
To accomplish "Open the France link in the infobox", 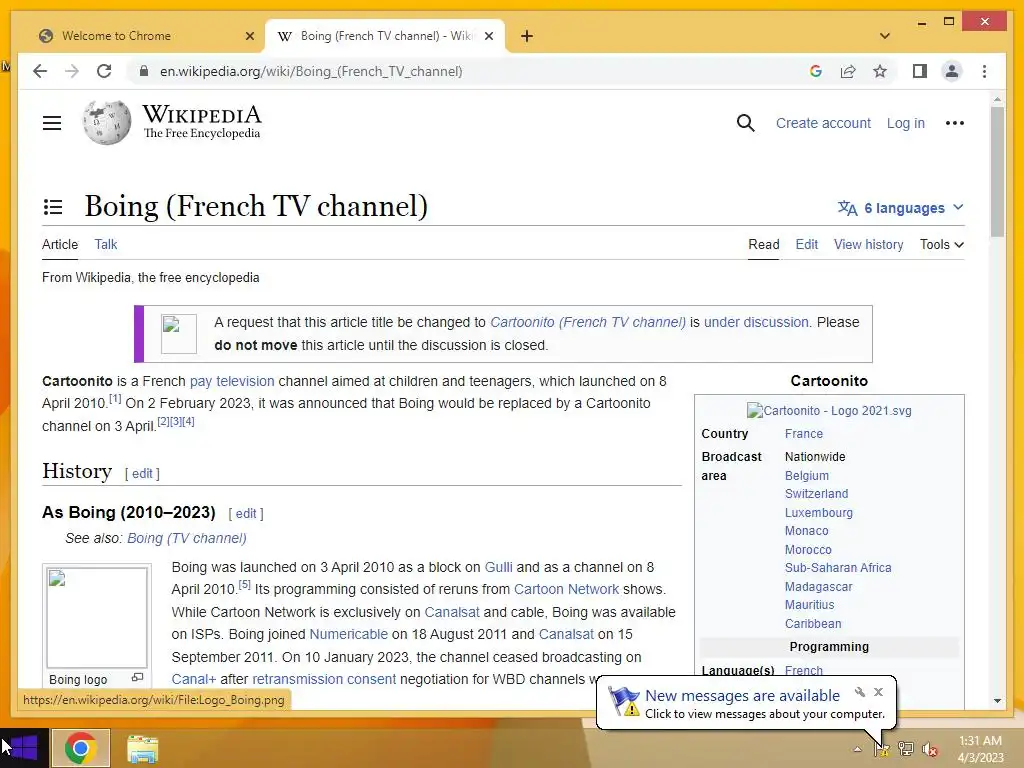I will pyautogui.click(x=803, y=434).
